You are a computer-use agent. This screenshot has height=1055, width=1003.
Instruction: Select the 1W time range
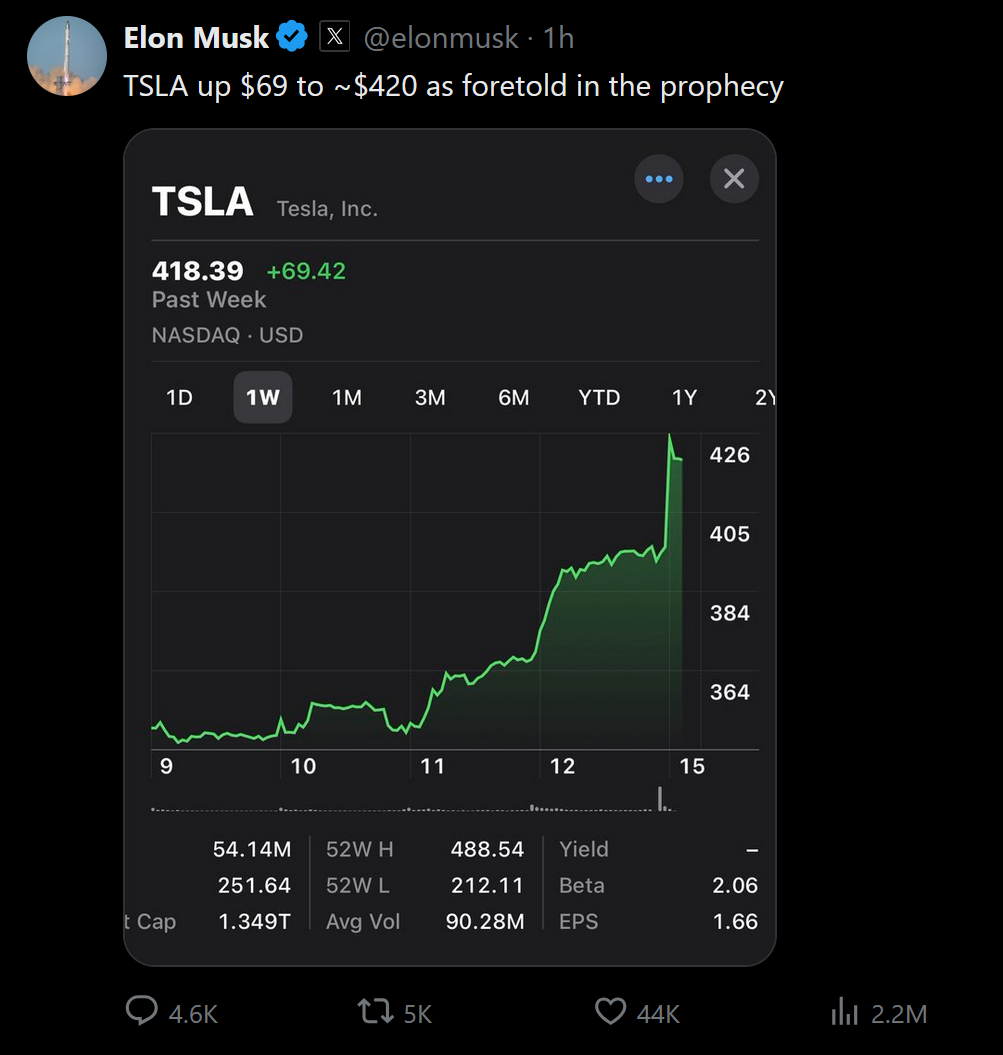coord(263,398)
